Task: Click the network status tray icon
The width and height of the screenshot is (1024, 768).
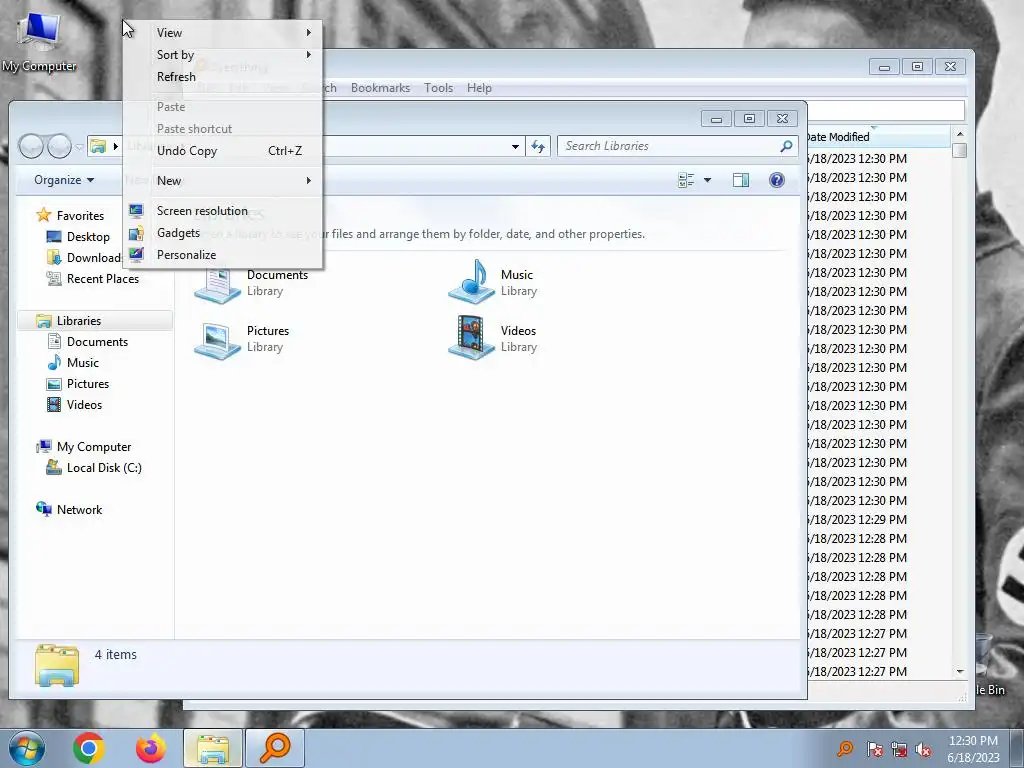Action: (899, 749)
